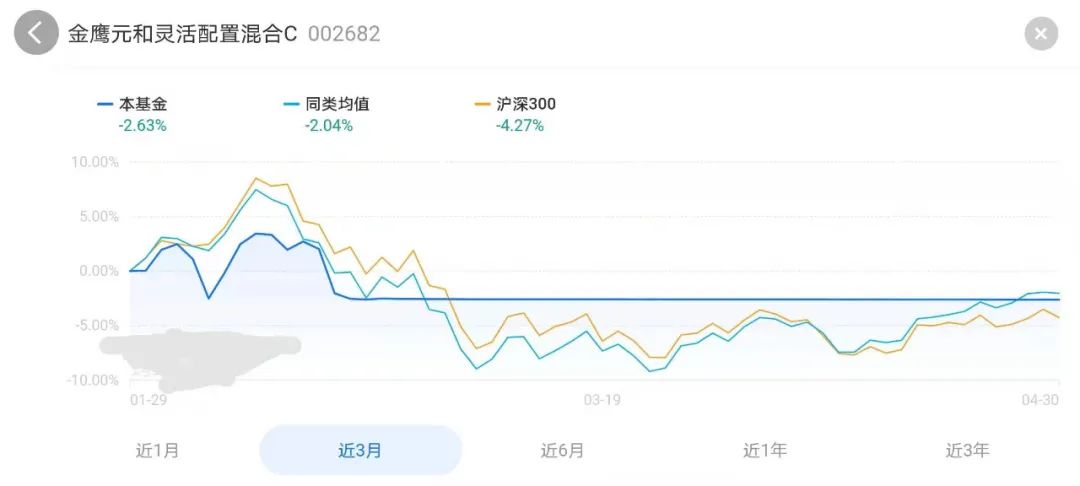Tap the back arrow icon
Image resolution: width=1080 pixels, height=486 pixels.
tap(36, 32)
